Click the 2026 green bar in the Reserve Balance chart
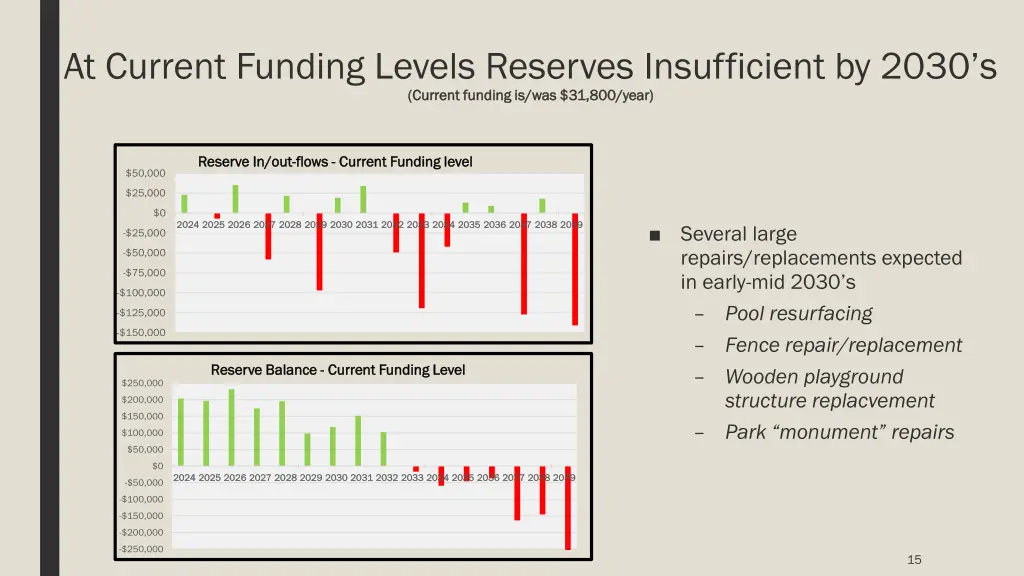The width and height of the screenshot is (1024, 576). [x=232, y=427]
